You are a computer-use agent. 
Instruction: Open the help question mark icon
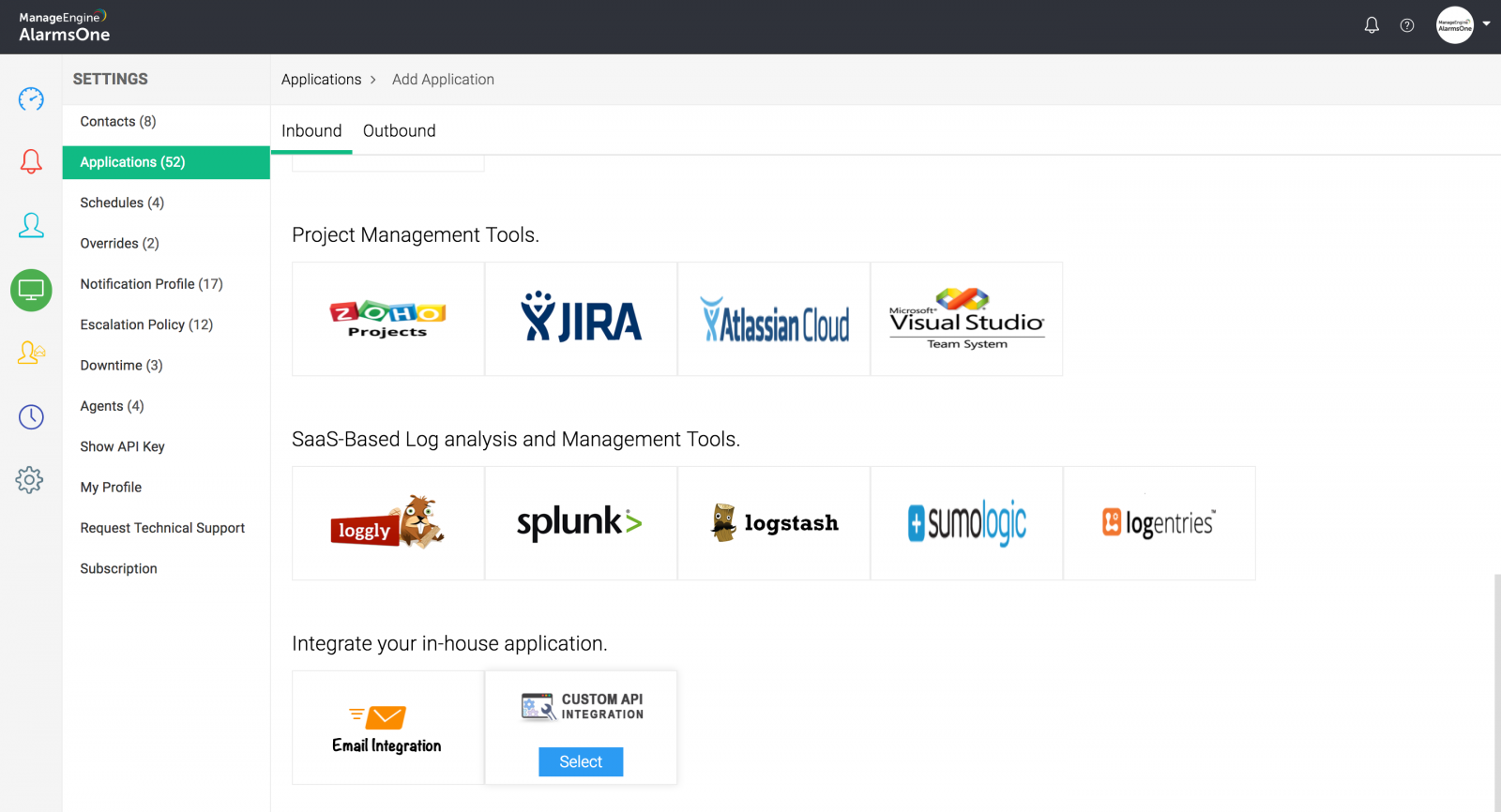pos(1407,25)
